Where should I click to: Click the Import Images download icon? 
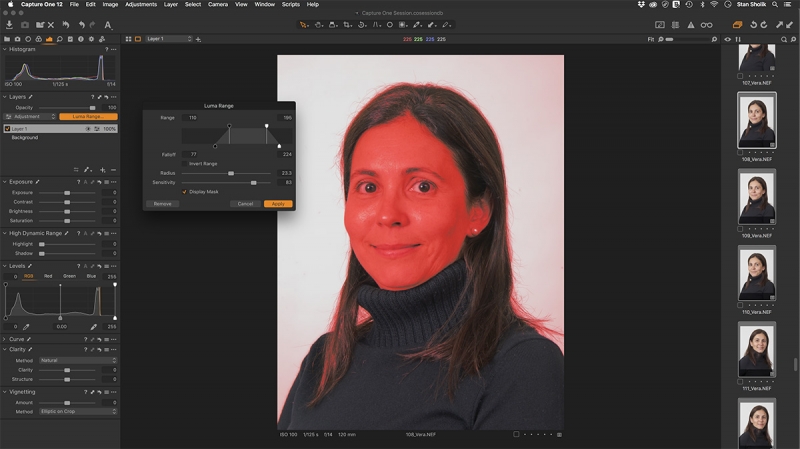point(9,24)
